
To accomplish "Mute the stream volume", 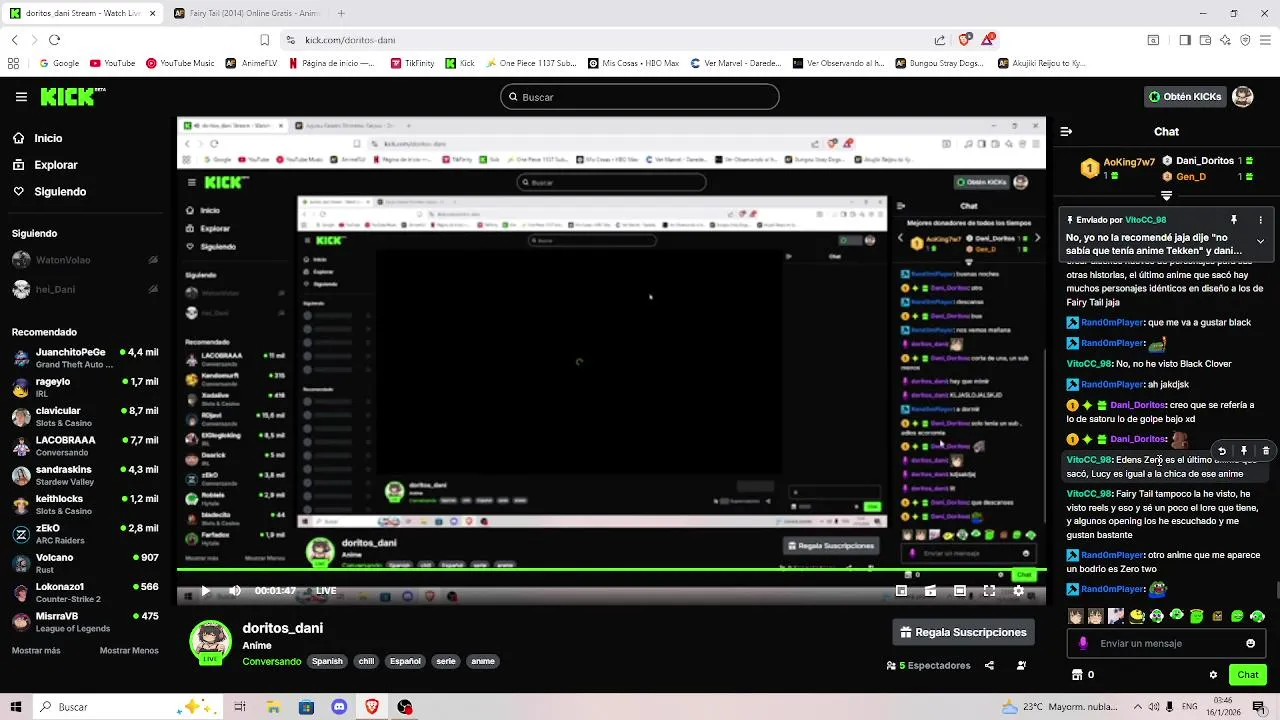I will coord(234,591).
